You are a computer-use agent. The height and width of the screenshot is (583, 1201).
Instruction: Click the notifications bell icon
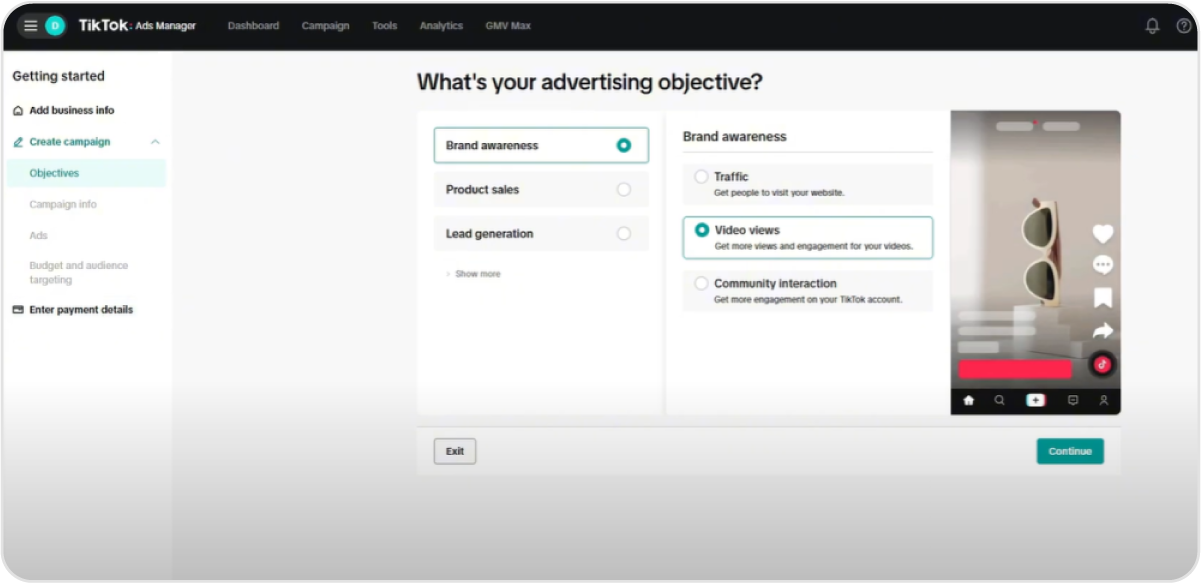(x=1153, y=26)
